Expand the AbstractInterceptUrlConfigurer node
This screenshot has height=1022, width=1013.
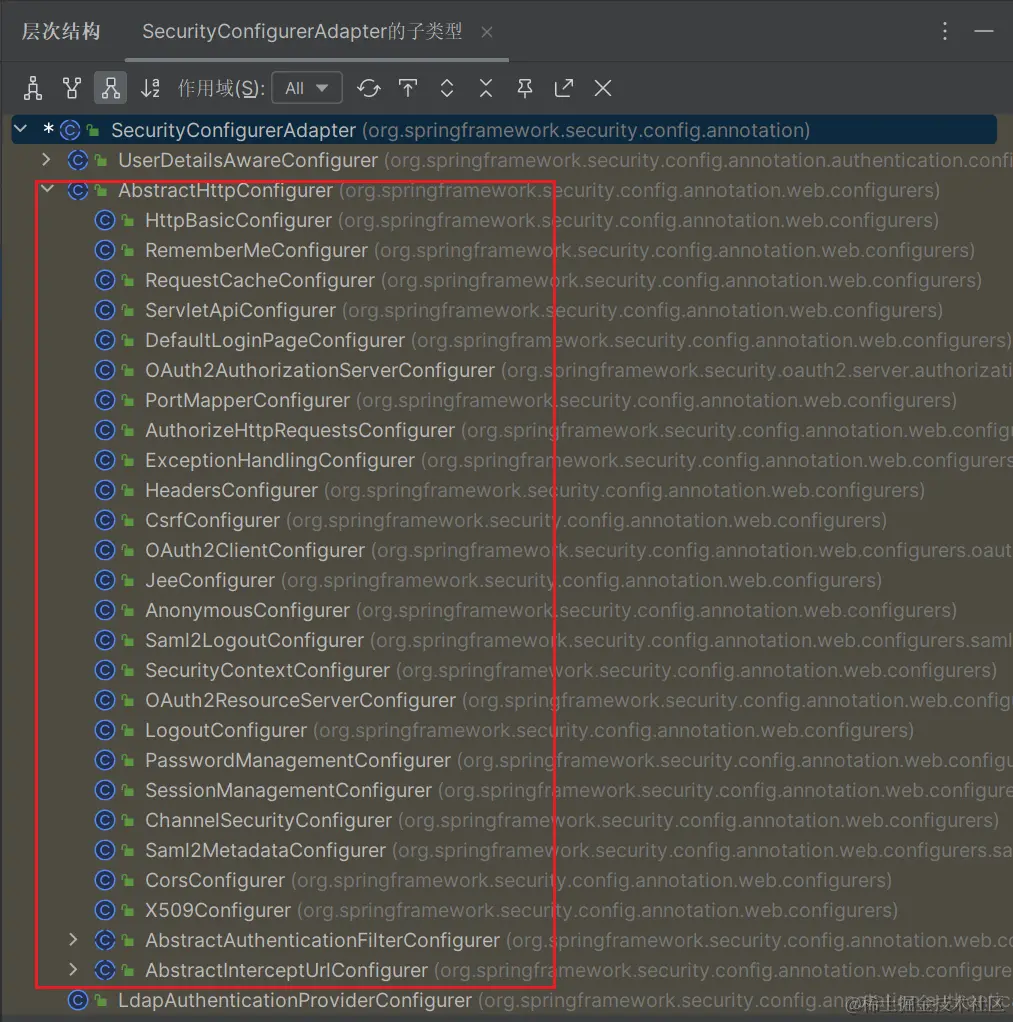point(73,970)
